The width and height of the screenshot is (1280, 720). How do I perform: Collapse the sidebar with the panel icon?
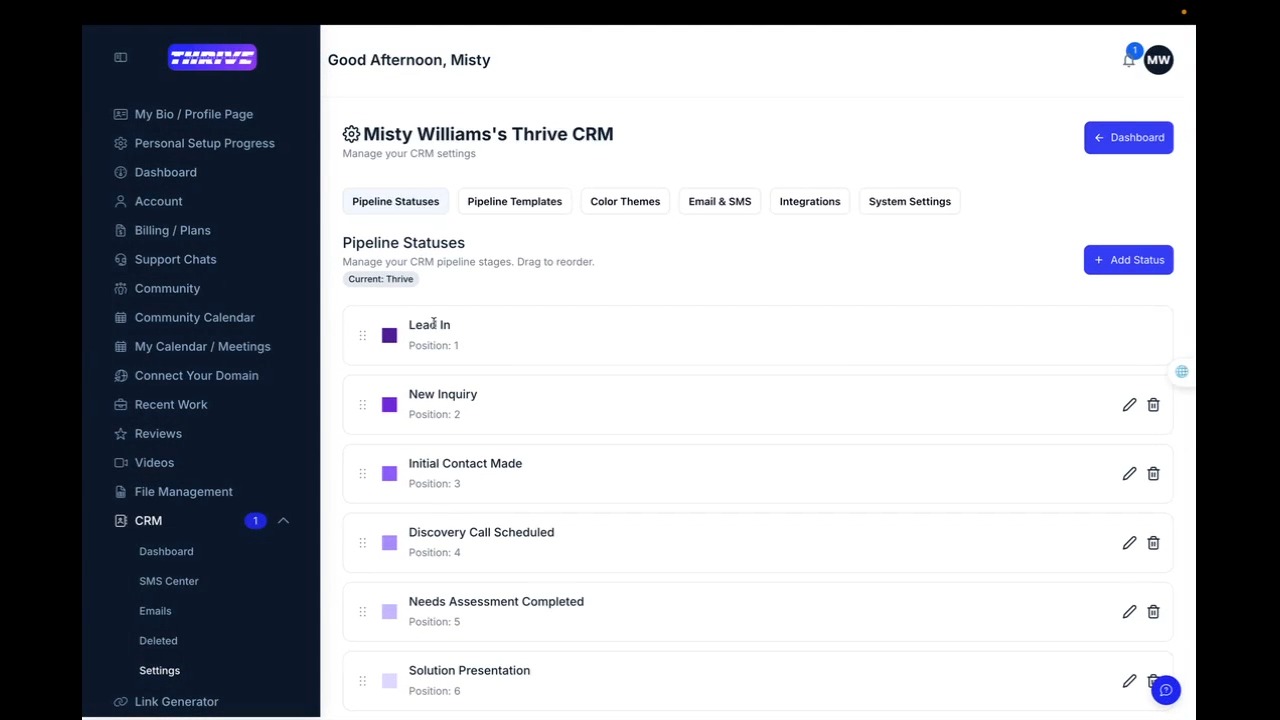pyautogui.click(x=121, y=58)
